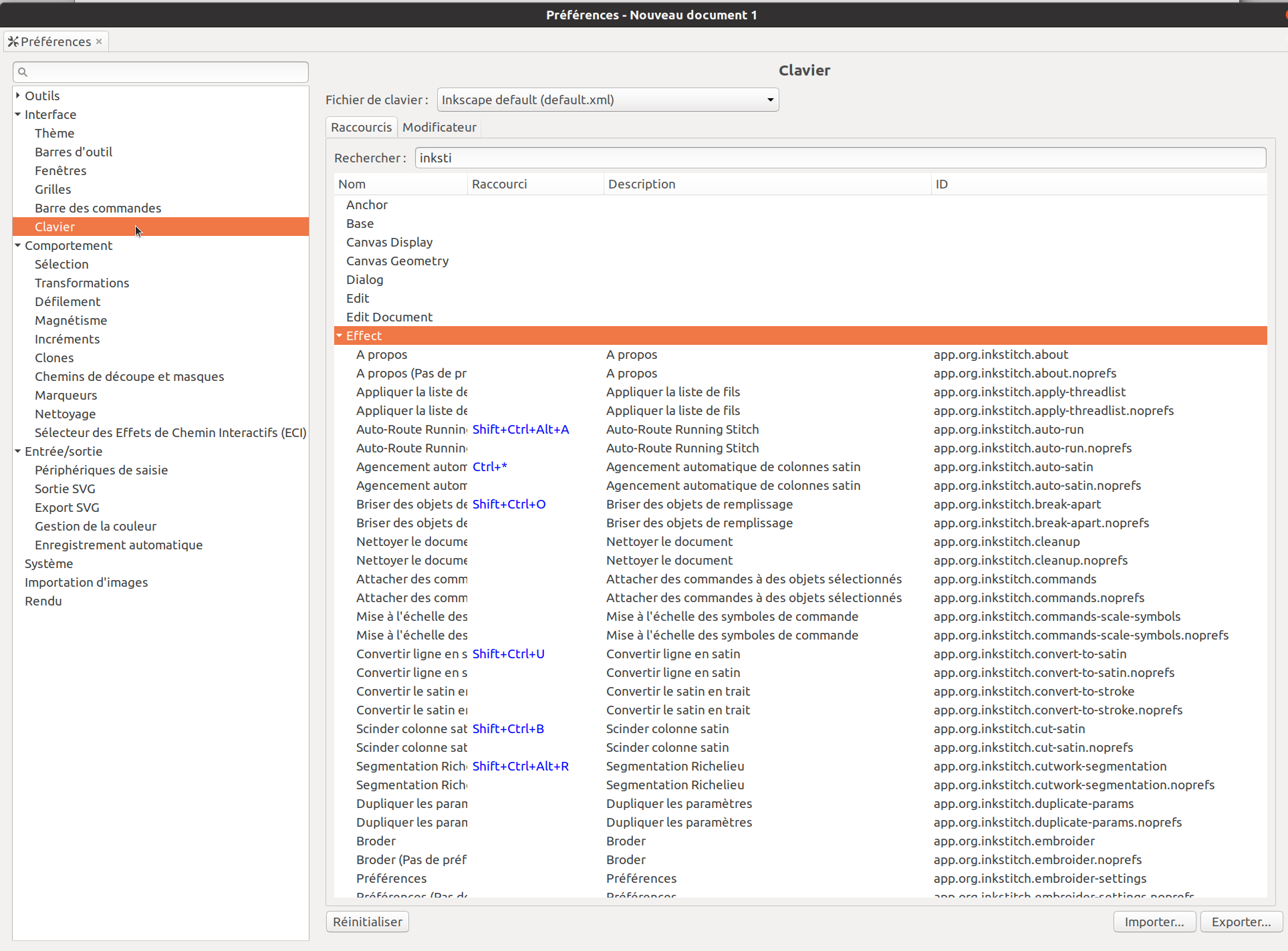Click the preferences sidebar search field

pyautogui.click(x=160, y=72)
